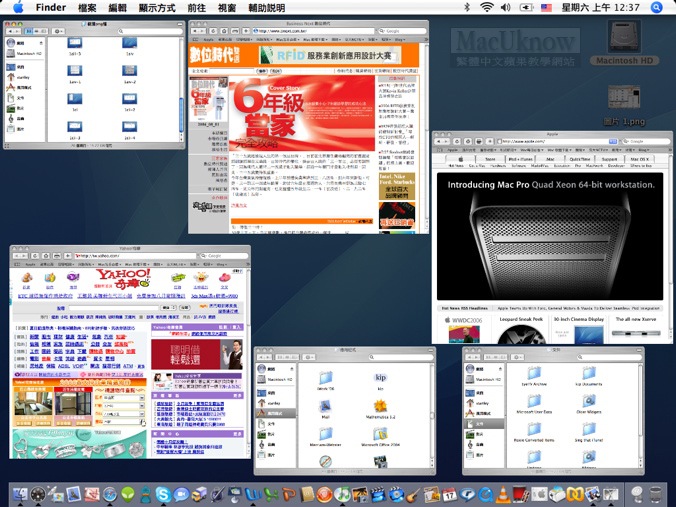Open Mathematica 5.2 in the Applications window
The width and height of the screenshot is (676, 507).
[380, 410]
